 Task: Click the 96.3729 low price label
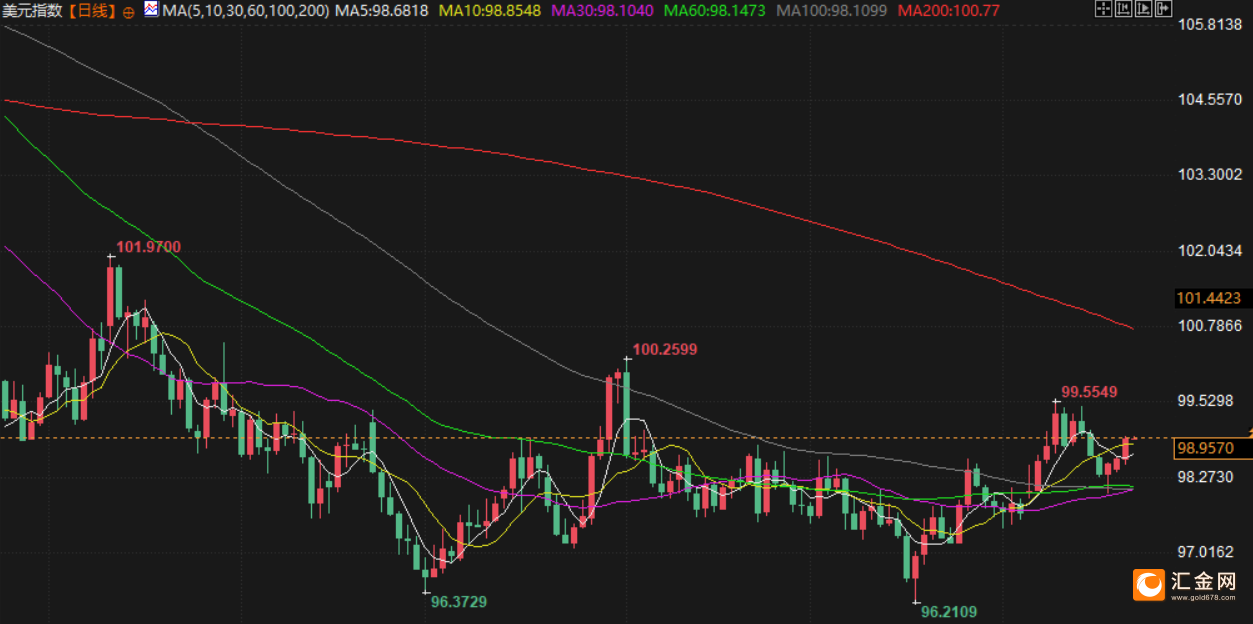coord(459,602)
